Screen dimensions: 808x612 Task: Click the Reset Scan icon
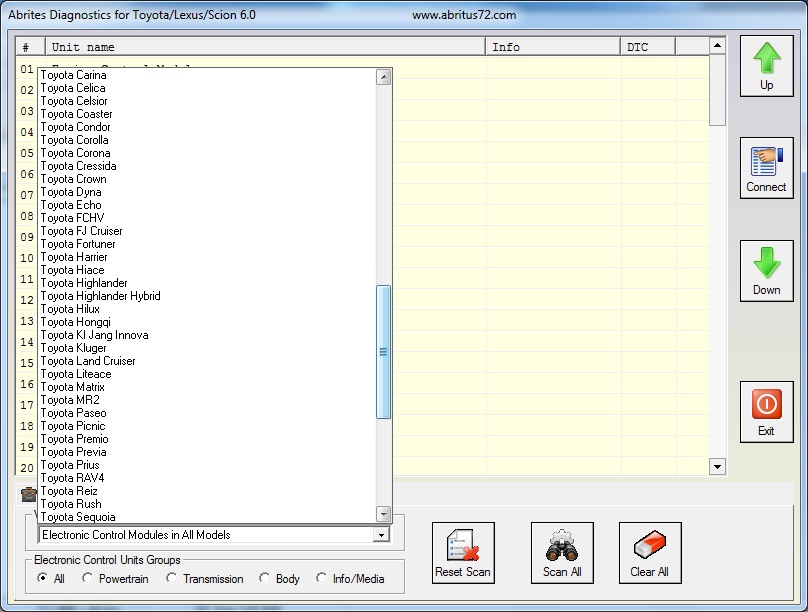pos(463,545)
